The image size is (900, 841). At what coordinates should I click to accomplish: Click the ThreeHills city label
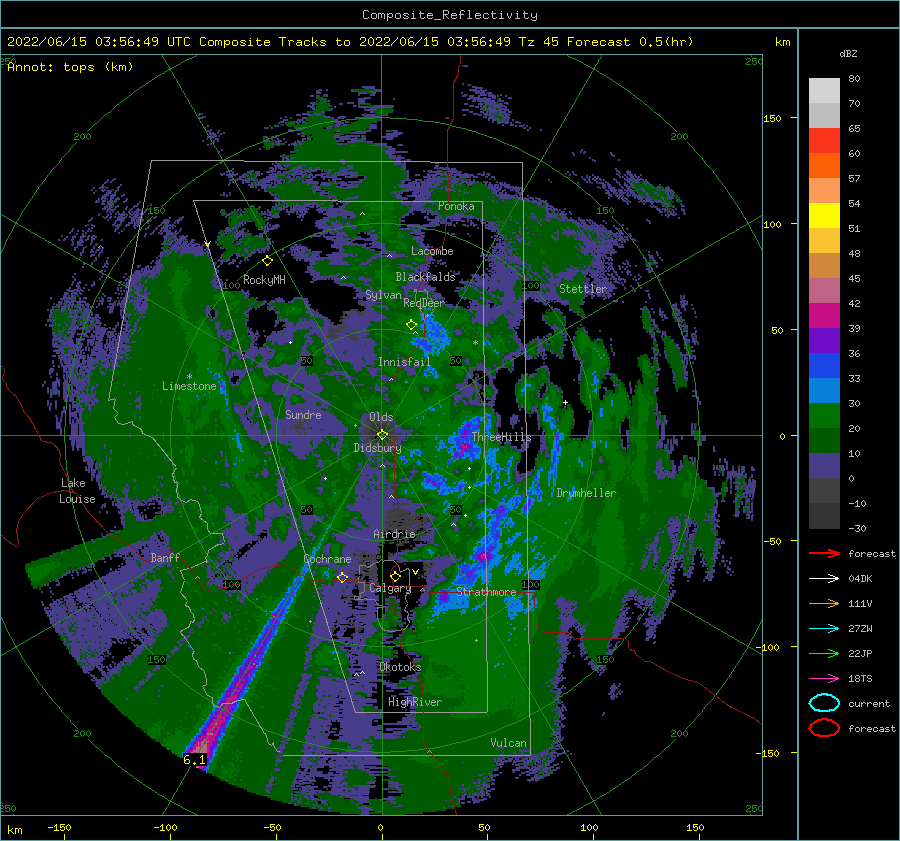click(x=502, y=437)
